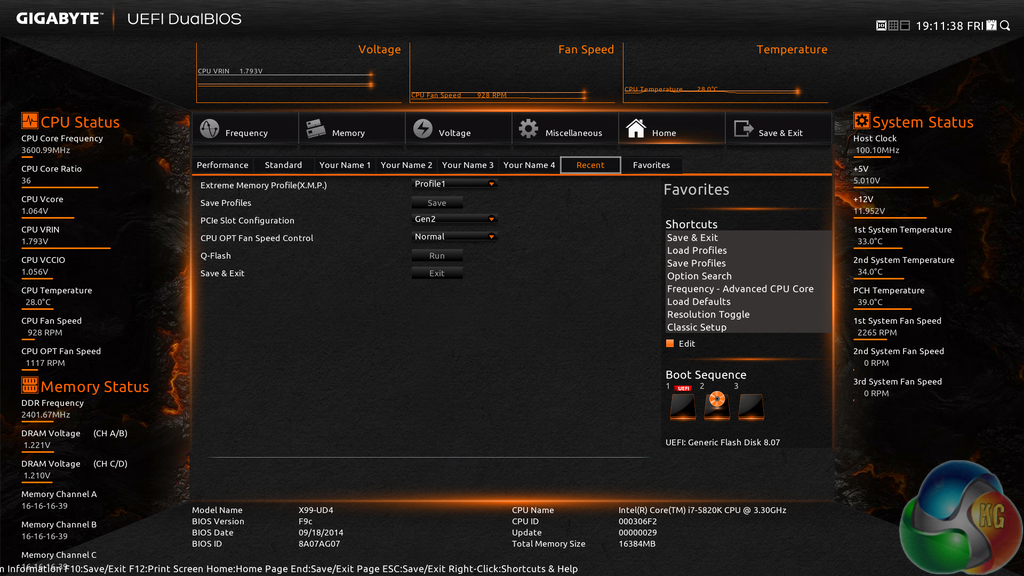Open Frequency - Advanced CPU Core shortcut
This screenshot has width=1024, height=576.
[x=740, y=289]
